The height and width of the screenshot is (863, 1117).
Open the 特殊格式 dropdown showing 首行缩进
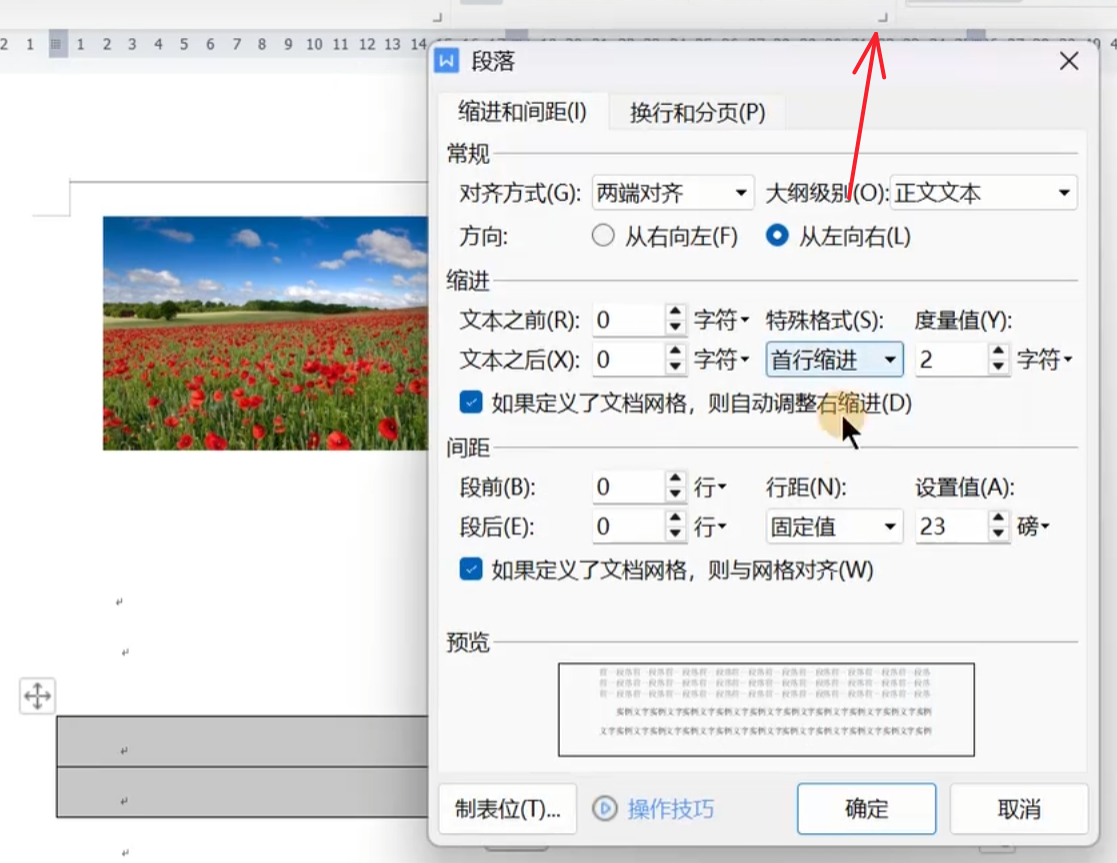coord(834,360)
